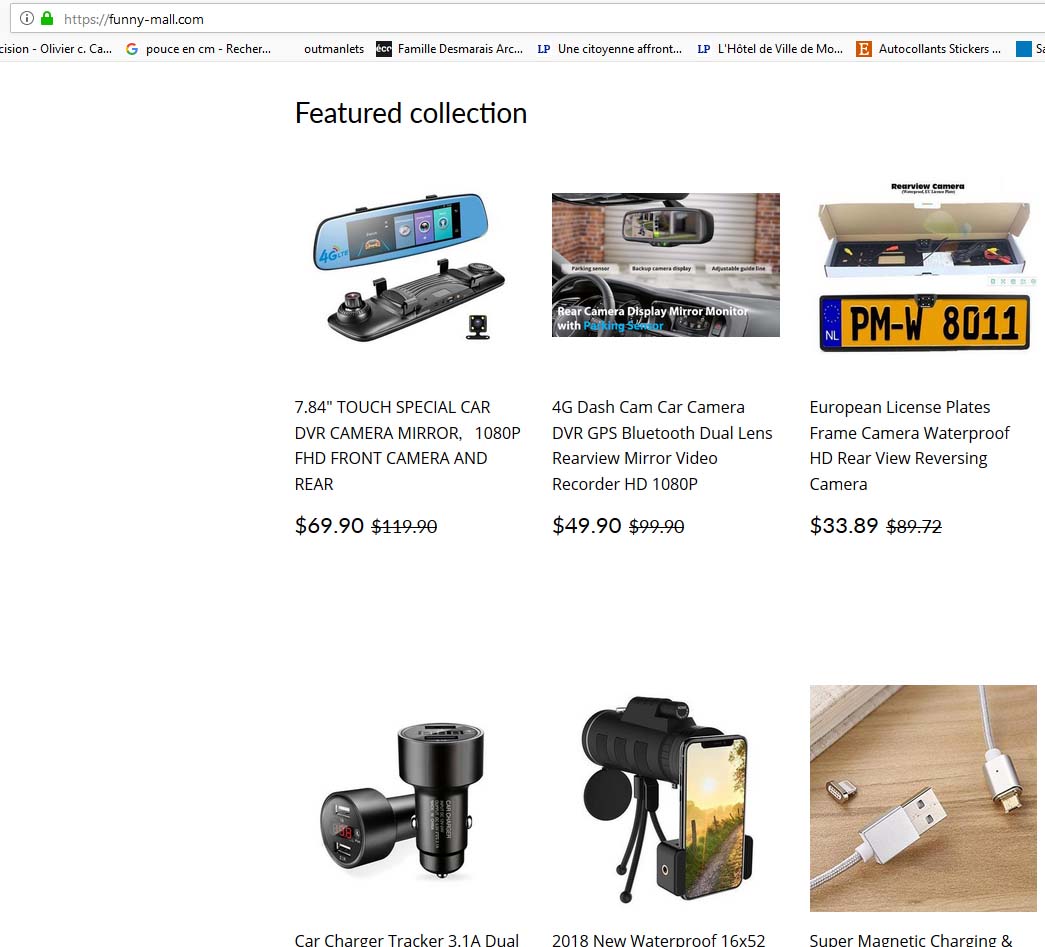Open the outmanlets bookmark
This screenshot has height=947, width=1045.
coord(334,49)
